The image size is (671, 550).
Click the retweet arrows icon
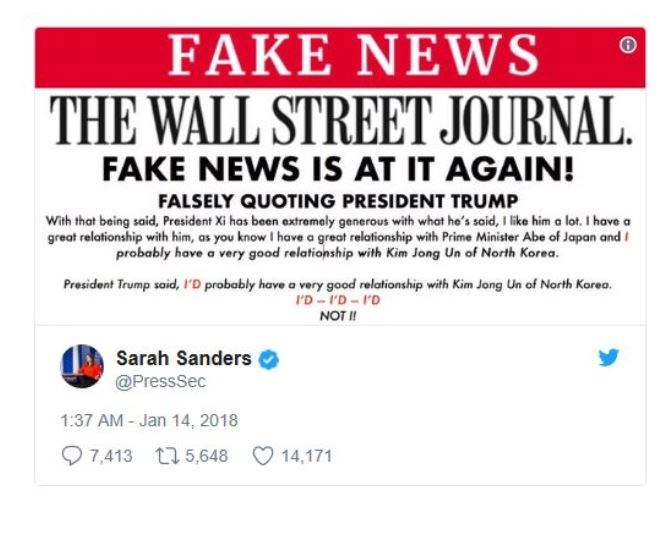[166, 456]
